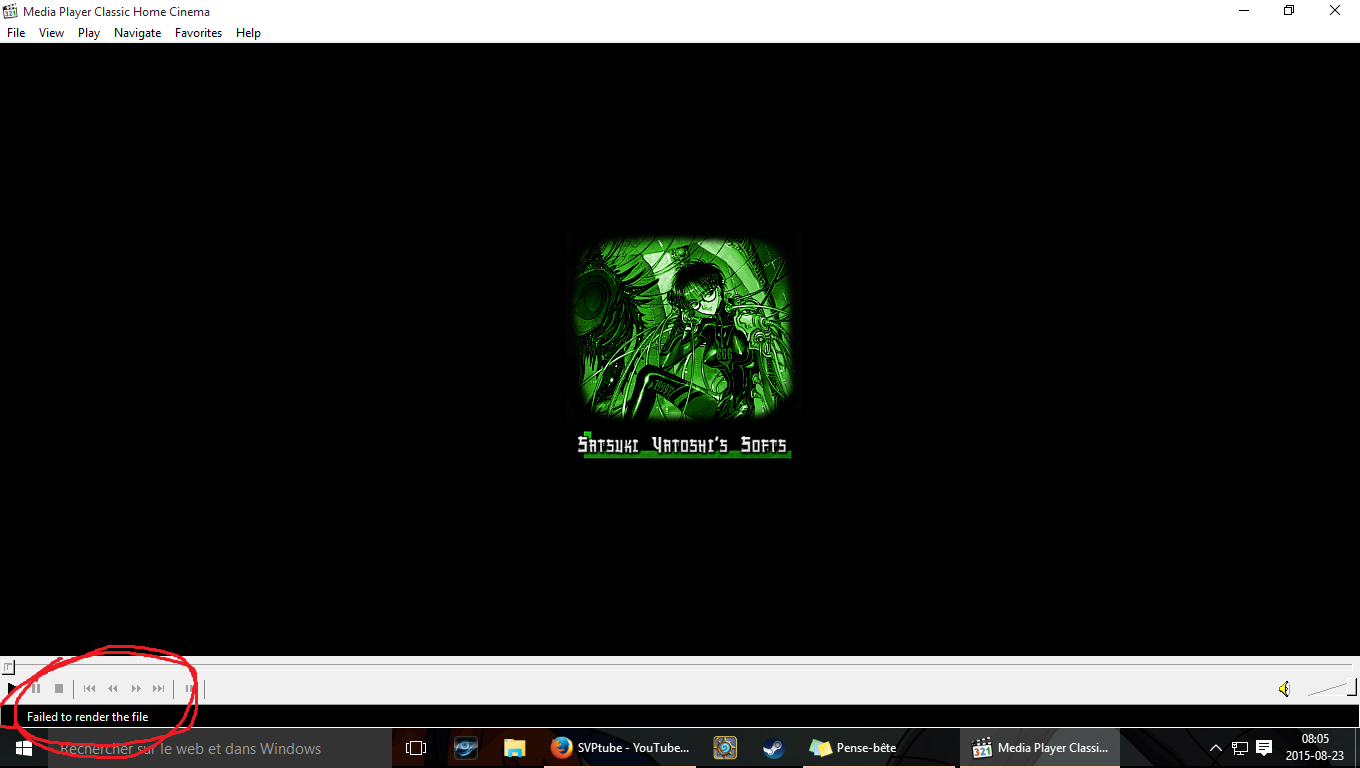Click the rewind (decrease speed) button
This screenshot has height=768, width=1360.
click(x=113, y=689)
